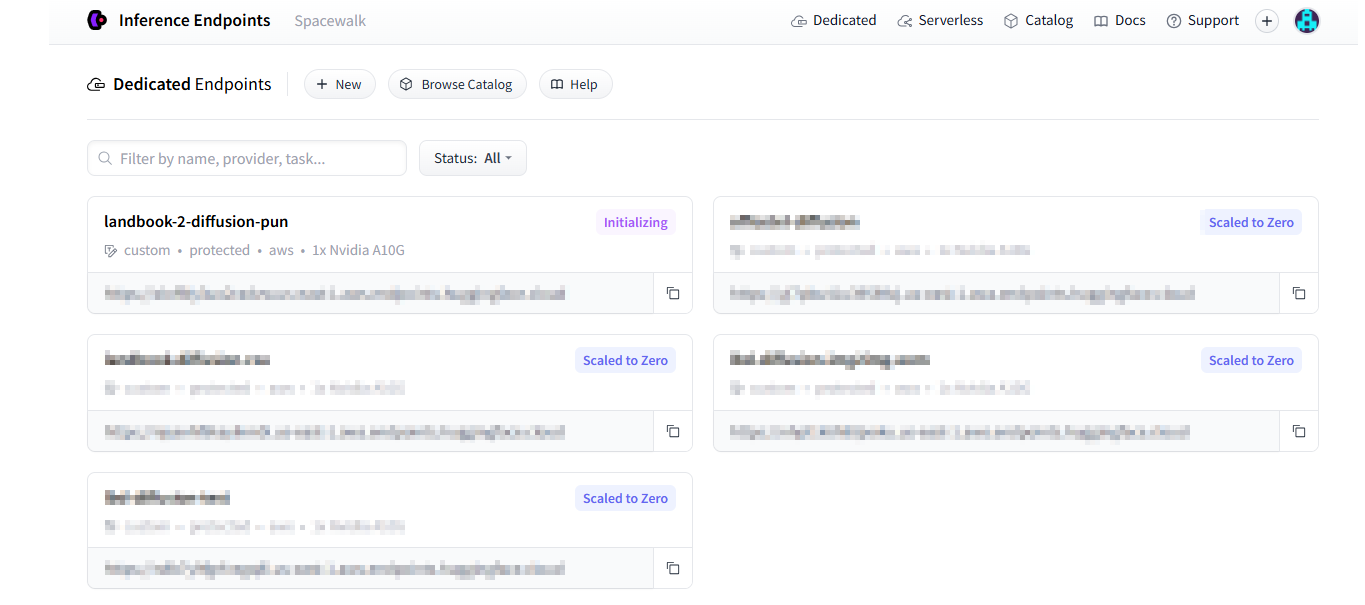Click Support in the header navigation
Viewport: 1365px width, 605px height.
1202,21
